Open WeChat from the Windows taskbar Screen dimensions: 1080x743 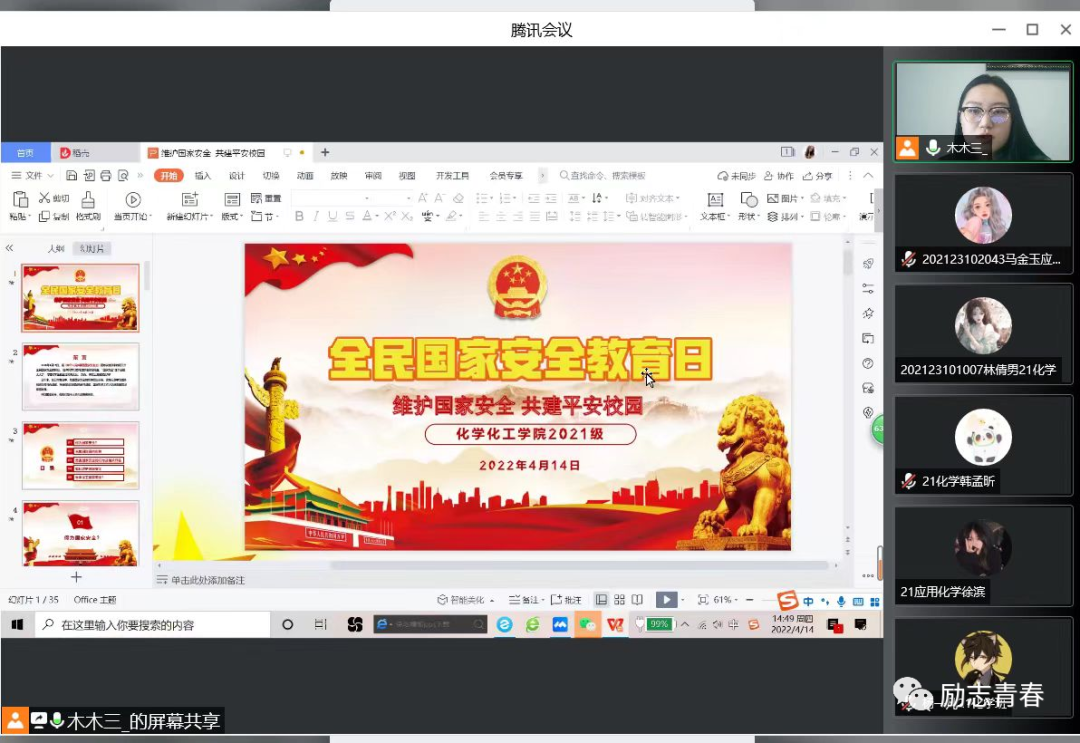587,625
